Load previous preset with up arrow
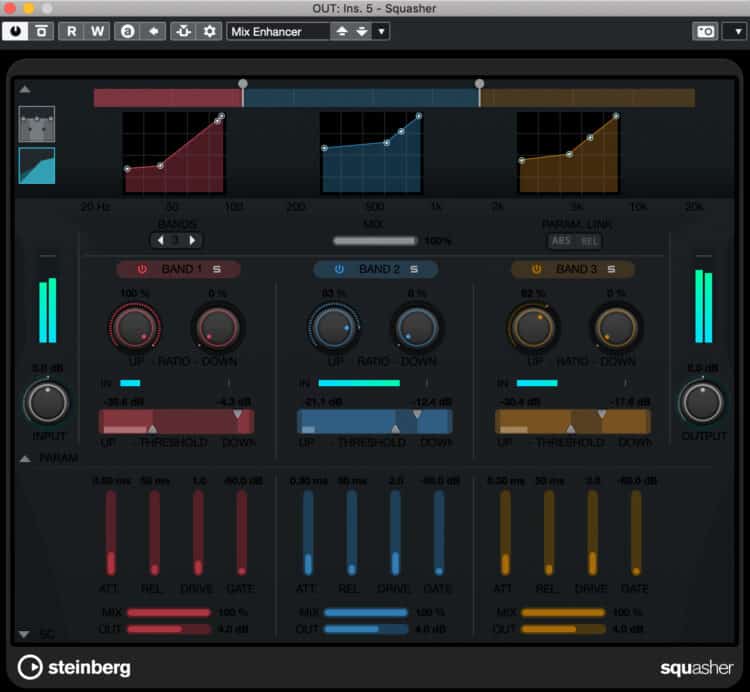750x692 pixels. (342, 32)
